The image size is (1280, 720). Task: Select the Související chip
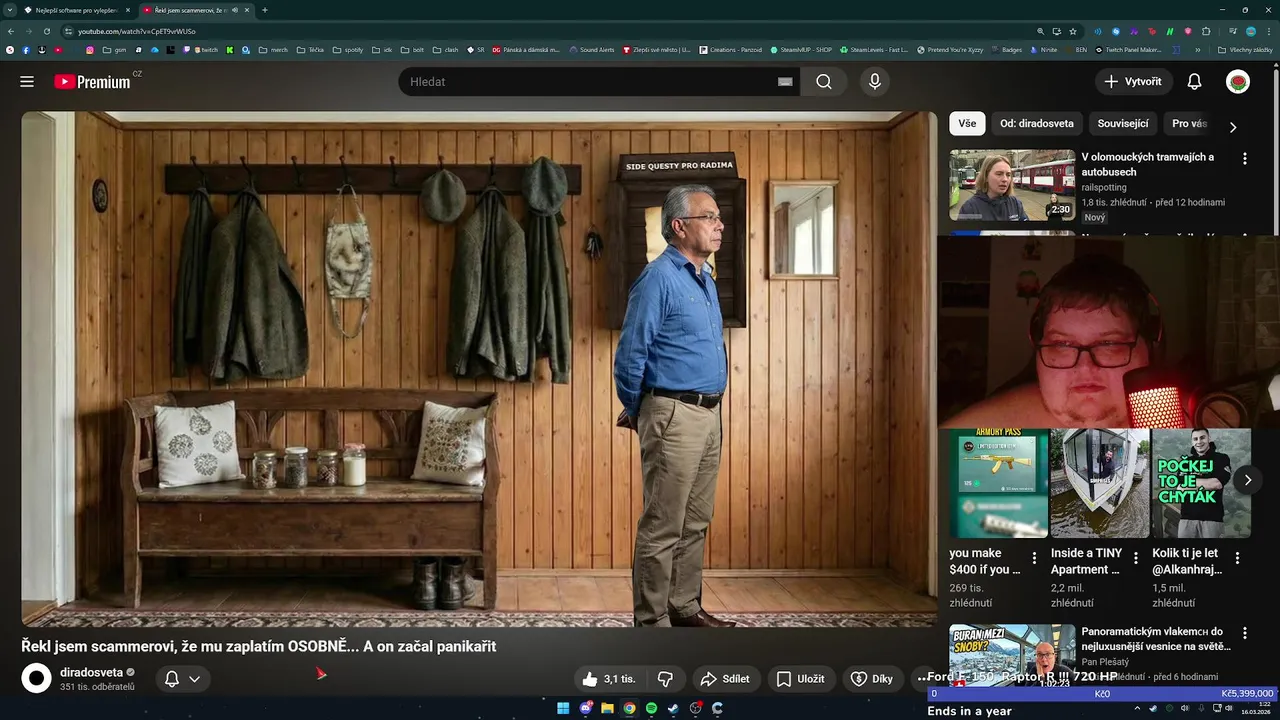pos(1123,124)
